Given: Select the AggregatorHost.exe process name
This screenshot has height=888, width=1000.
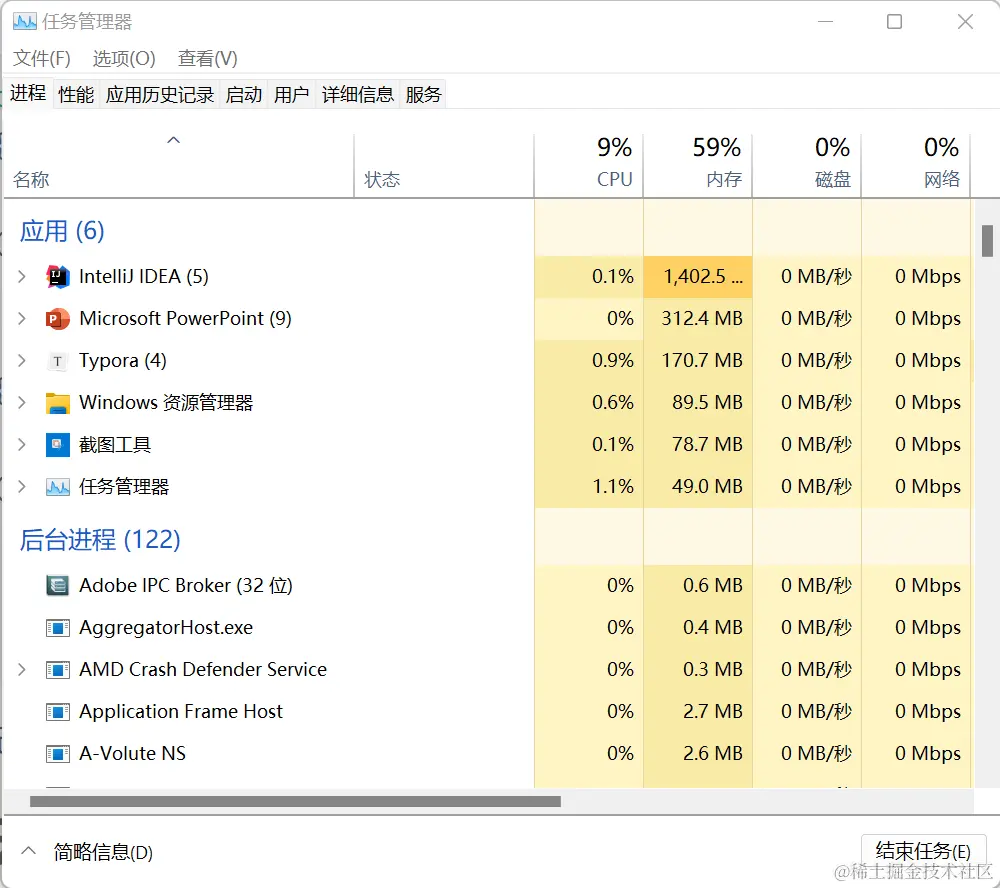Looking at the screenshot, I should 166,627.
